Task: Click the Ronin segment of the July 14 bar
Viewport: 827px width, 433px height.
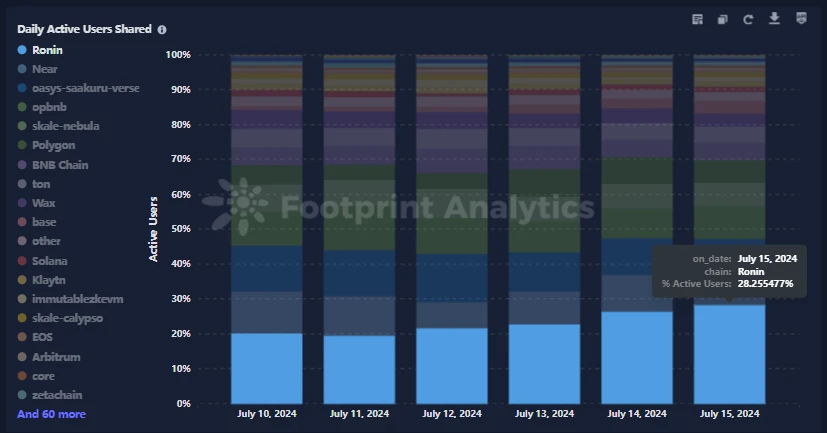Action: (637, 358)
